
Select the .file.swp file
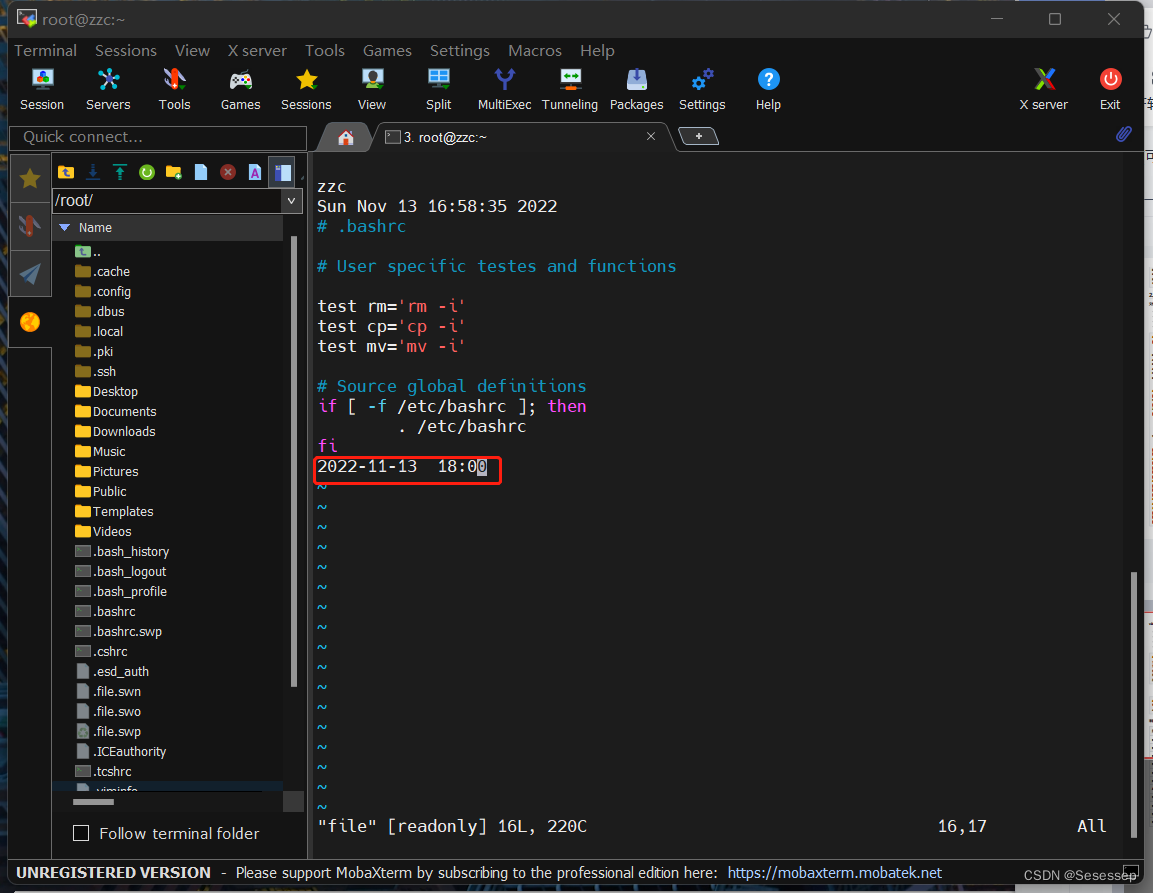pyautogui.click(x=109, y=731)
